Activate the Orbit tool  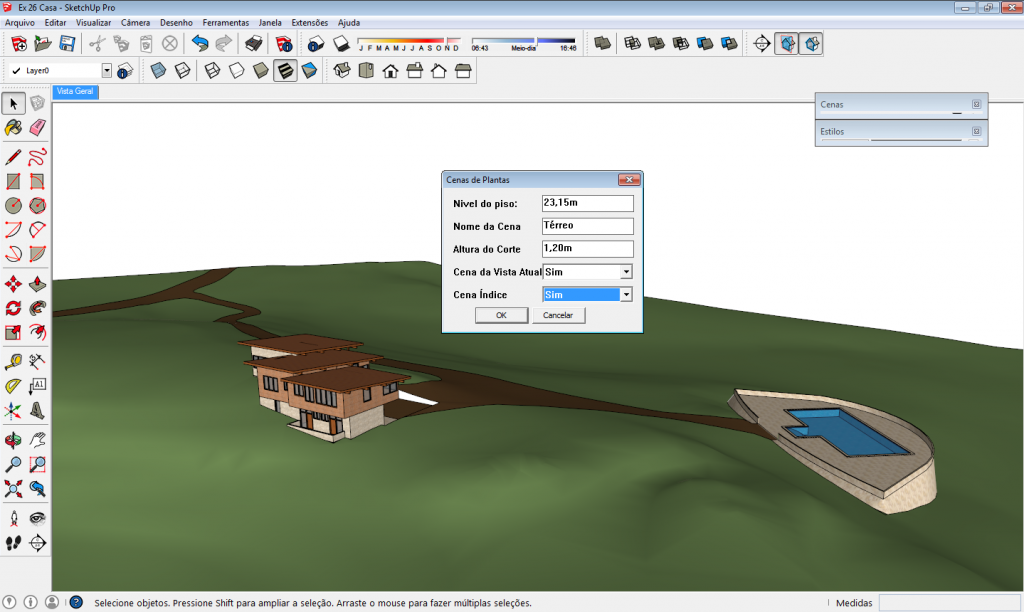13,440
